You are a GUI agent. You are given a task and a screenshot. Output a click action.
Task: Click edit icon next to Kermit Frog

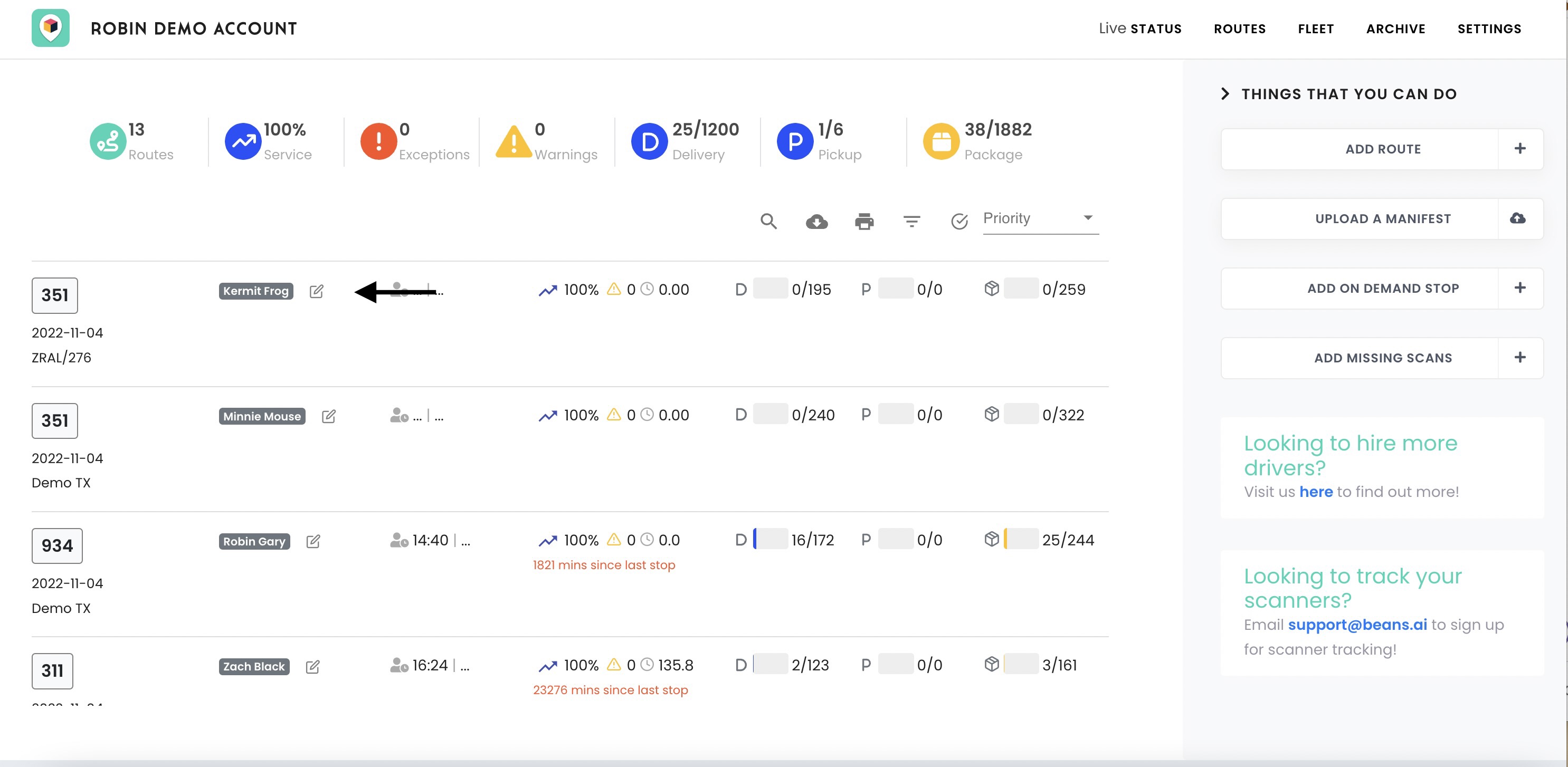[x=316, y=291]
